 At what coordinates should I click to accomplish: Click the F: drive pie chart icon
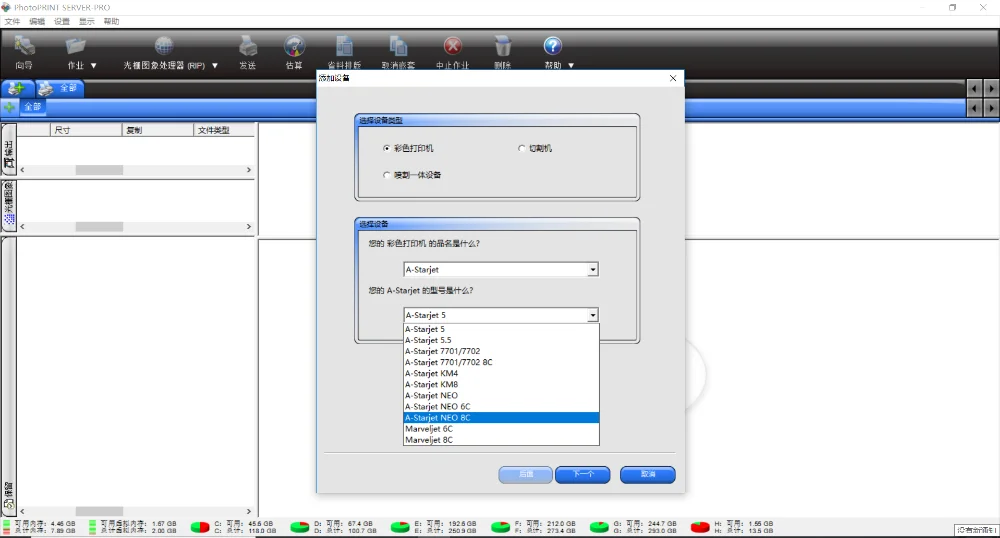pyautogui.click(x=501, y=527)
